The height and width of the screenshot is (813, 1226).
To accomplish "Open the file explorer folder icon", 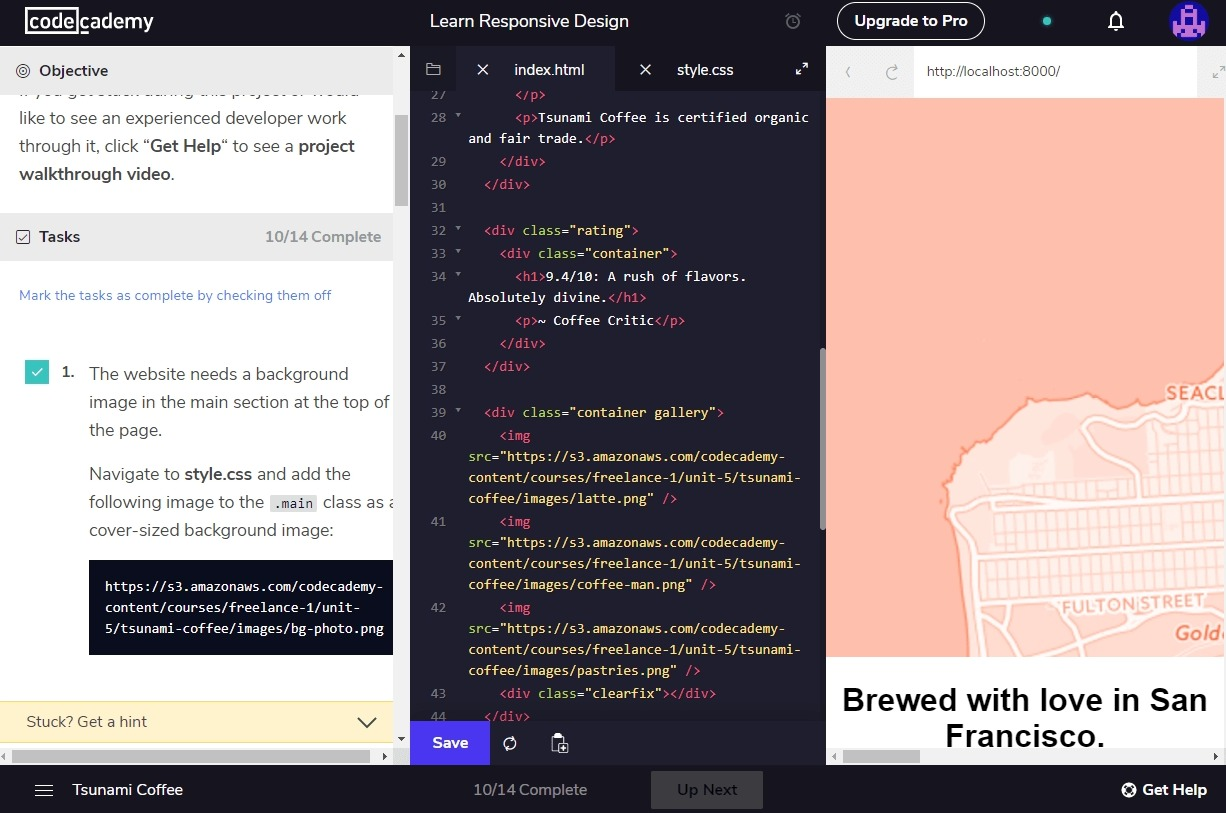I will coord(433,69).
